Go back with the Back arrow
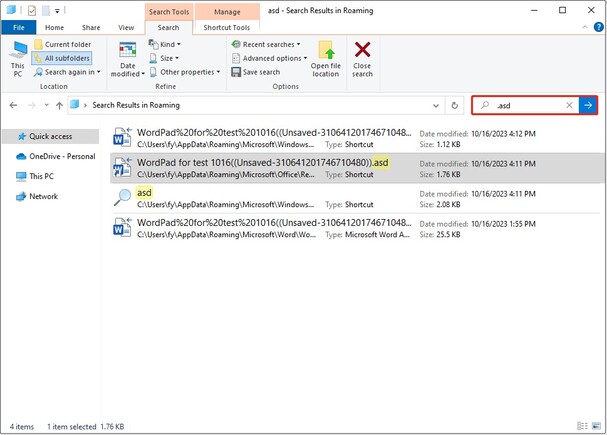Screen dimensions: 607x435 pos(13,105)
